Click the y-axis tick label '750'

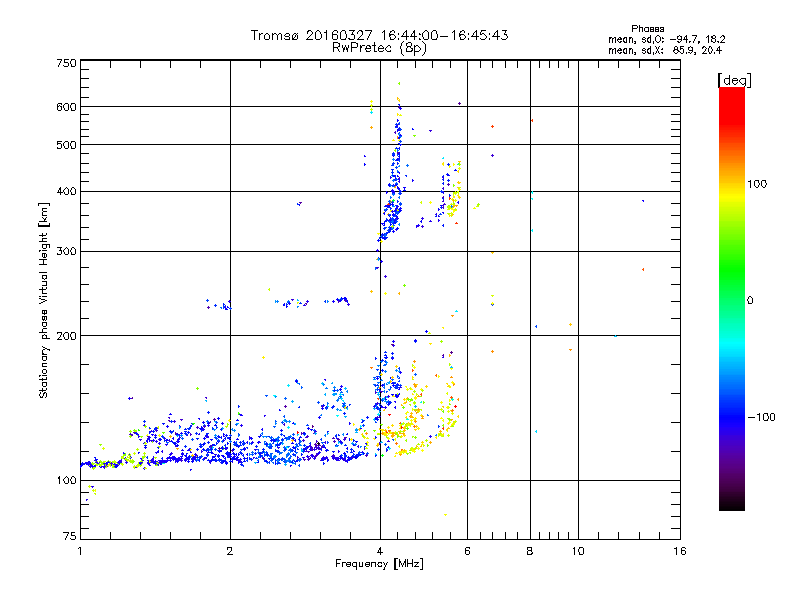[x=66, y=63]
